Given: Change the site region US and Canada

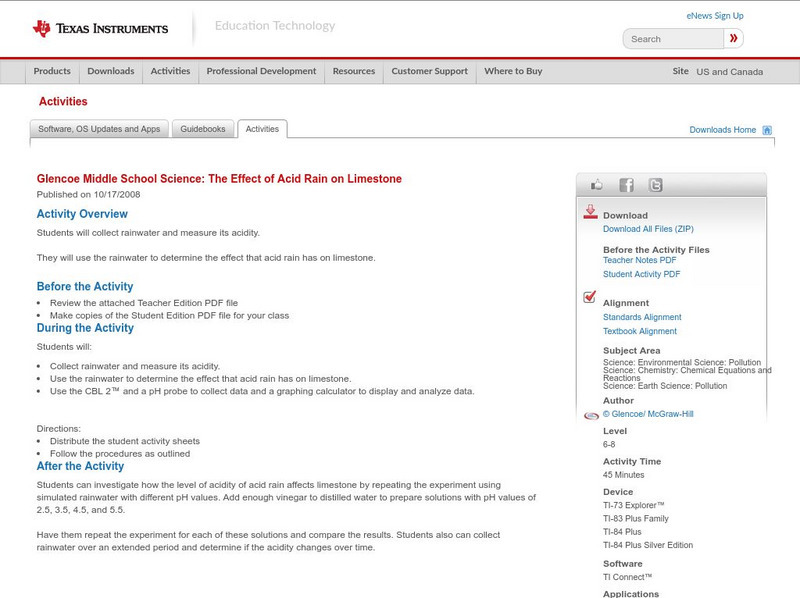Looking at the screenshot, I should (x=730, y=72).
